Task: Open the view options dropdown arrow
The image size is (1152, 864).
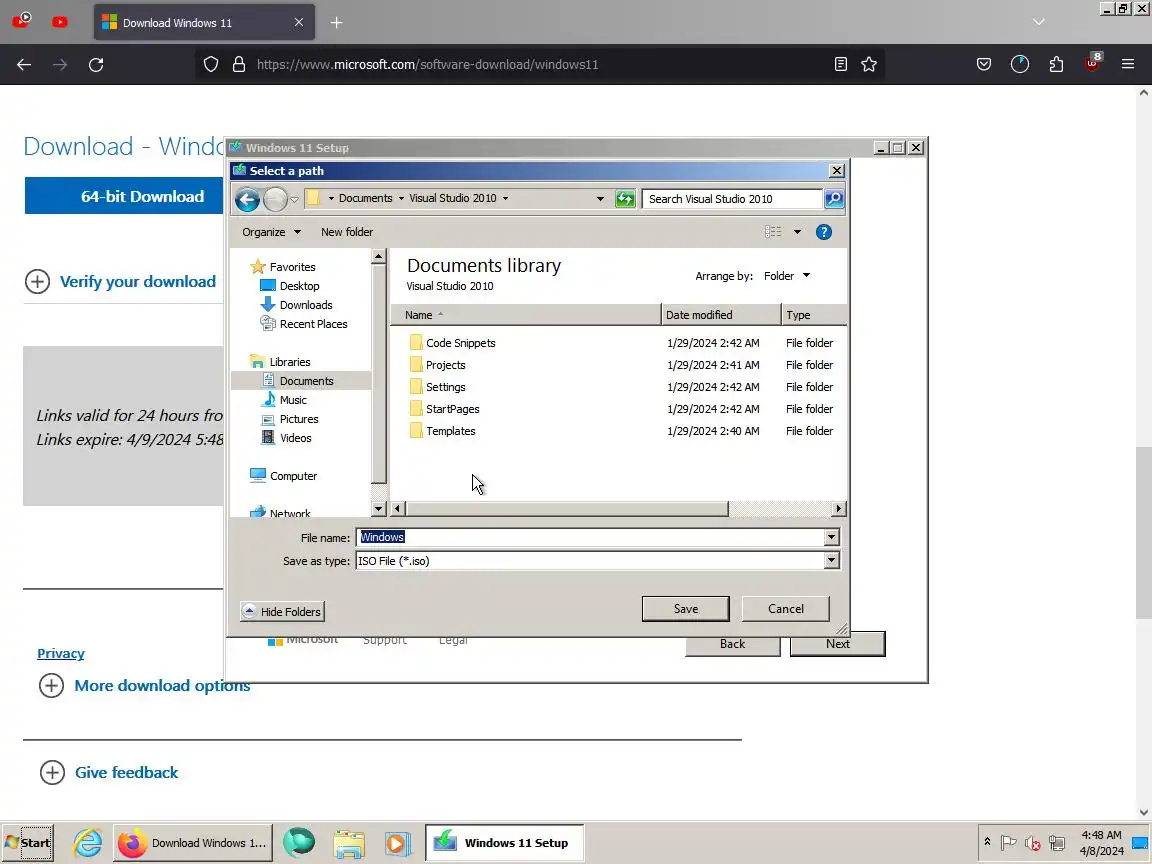Action: (x=797, y=232)
